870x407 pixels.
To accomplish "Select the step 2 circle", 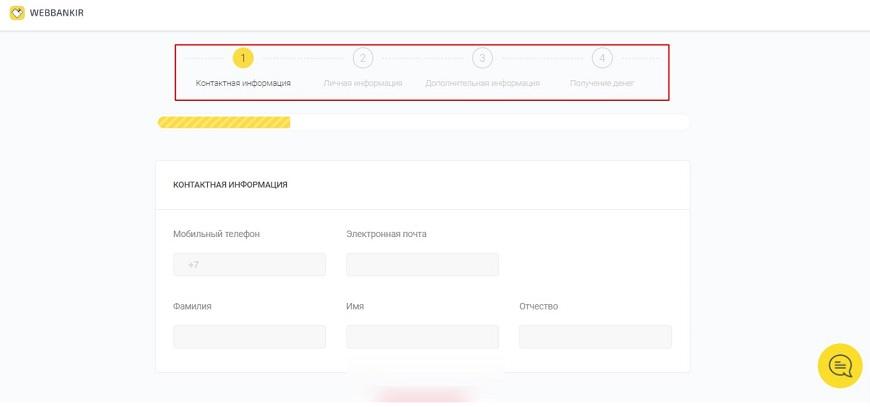I will (363, 58).
